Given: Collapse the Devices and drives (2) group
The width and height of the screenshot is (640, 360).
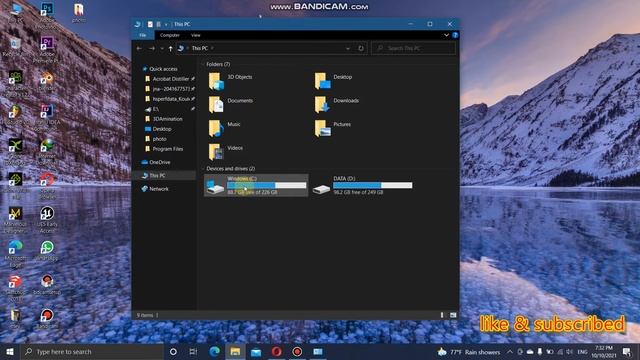Looking at the screenshot, I should 203,169.
